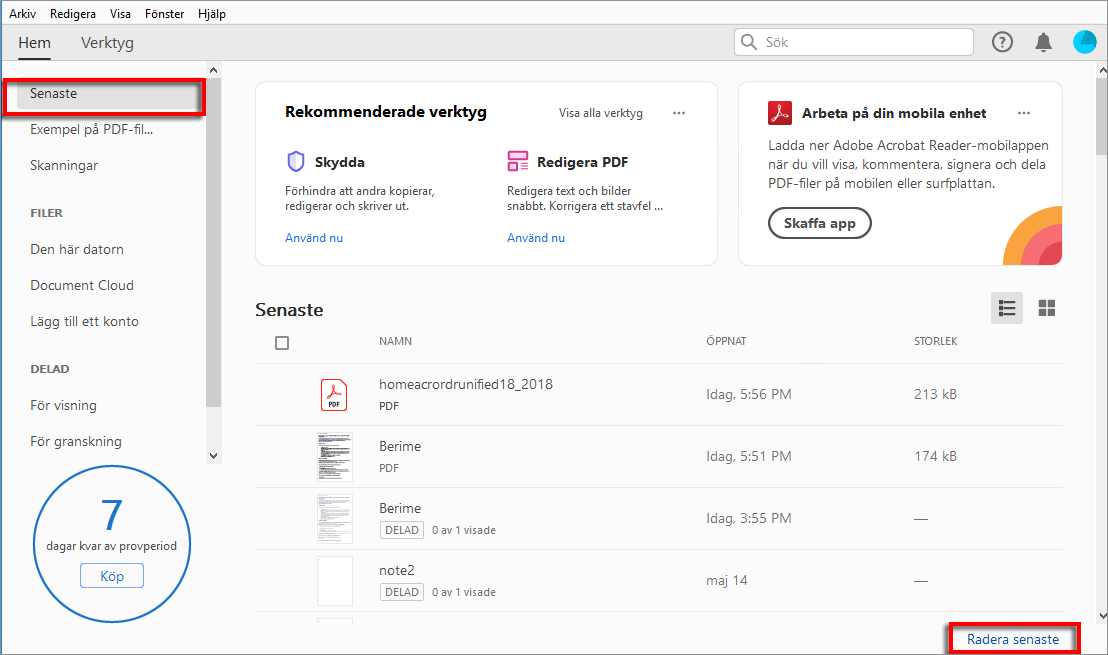Open the user profile avatar
Viewport: 1108px width, 655px height.
[x=1084, y=42]
